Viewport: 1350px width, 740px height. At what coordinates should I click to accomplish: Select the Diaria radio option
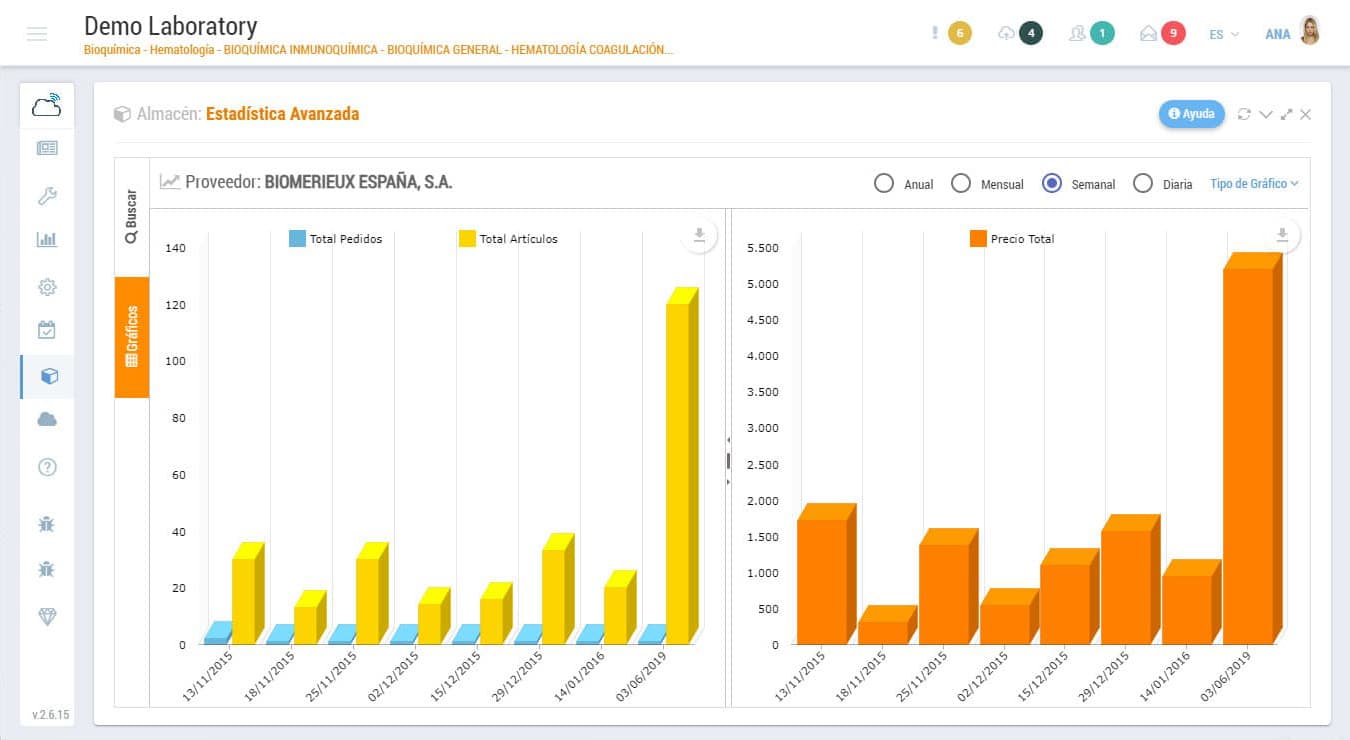coord(1143,183)
